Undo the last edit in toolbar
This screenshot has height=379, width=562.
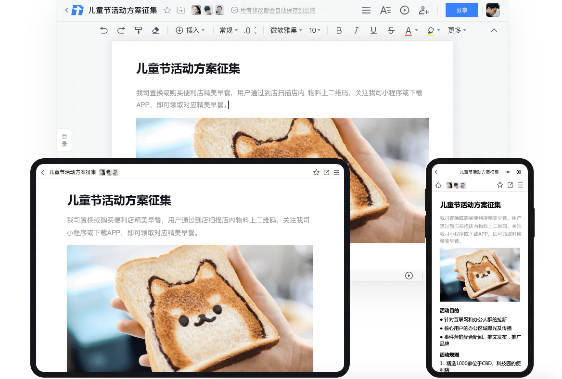(104, 30)
